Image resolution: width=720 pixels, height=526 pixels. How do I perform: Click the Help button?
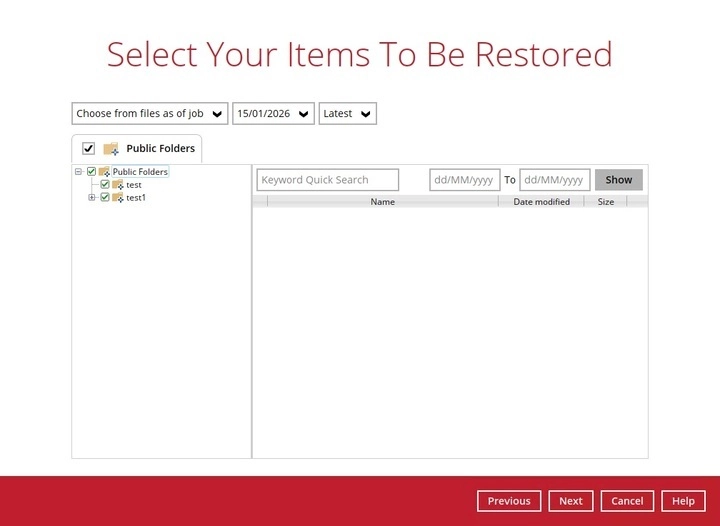[x=683, y=501]
